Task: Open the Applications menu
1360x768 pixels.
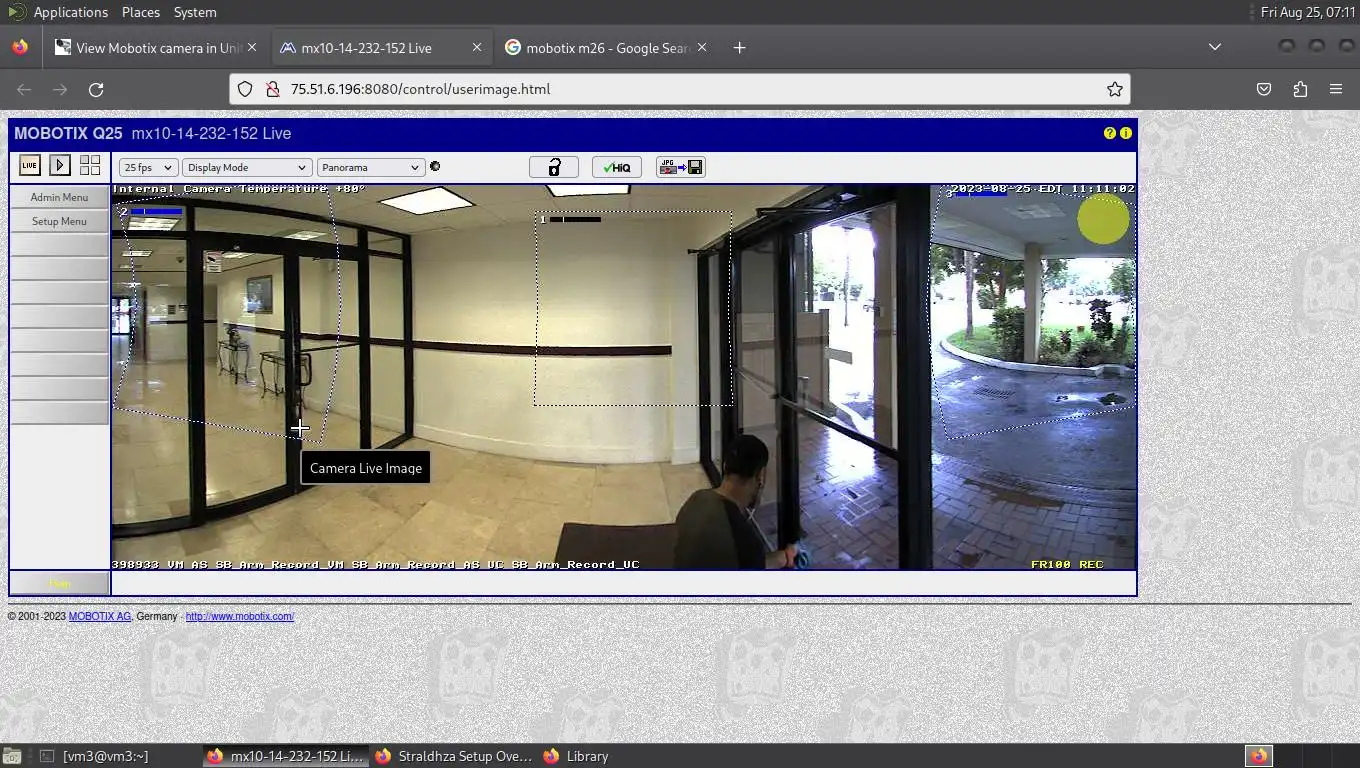Action: (x=70, y=12)
